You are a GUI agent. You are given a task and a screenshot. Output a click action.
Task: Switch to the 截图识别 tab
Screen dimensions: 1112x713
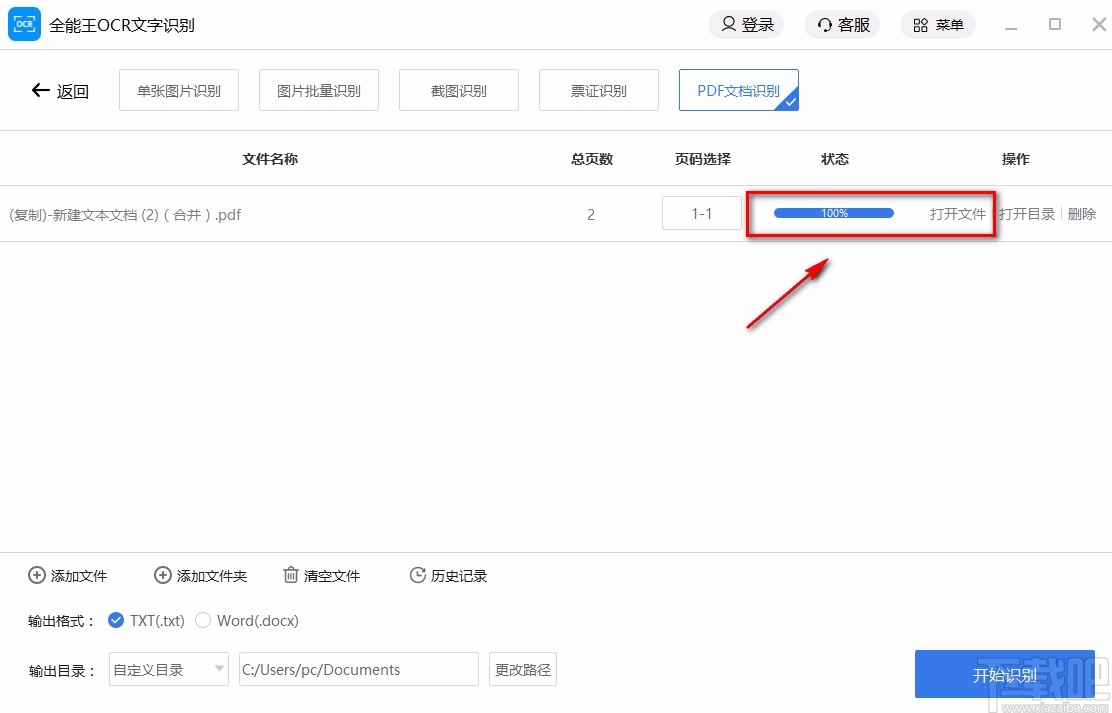tap(458, 89)
